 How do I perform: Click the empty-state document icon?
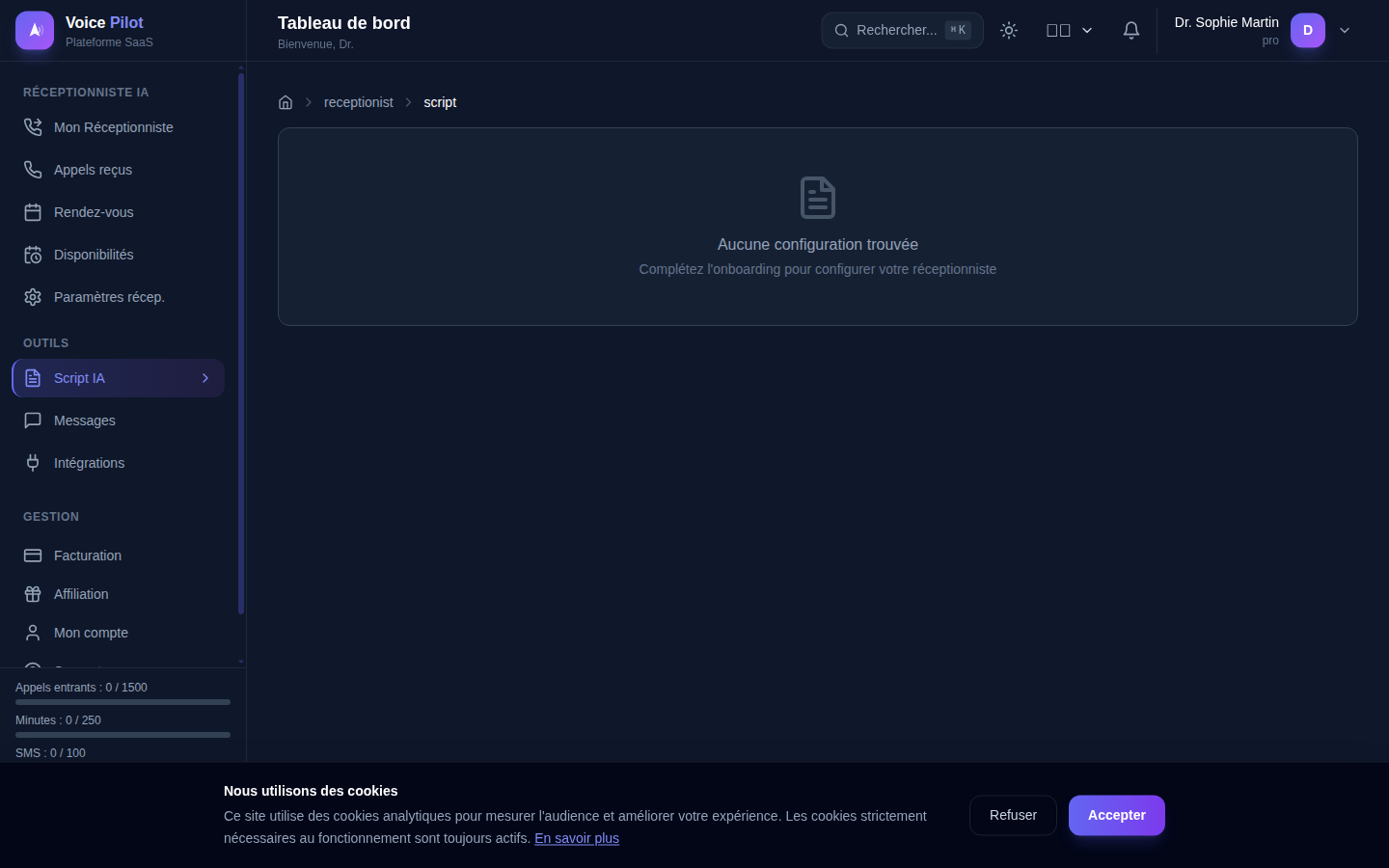click(x=818, y=198)
